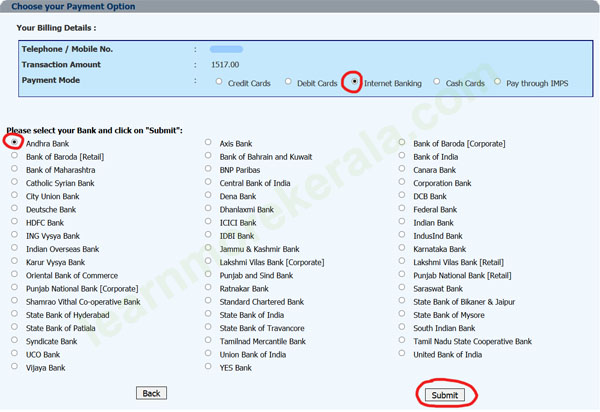Image resolution: width=600 pixels, height=412 pixels.
Task: Select HDFC Bank
Action: (x=15, y=221)
